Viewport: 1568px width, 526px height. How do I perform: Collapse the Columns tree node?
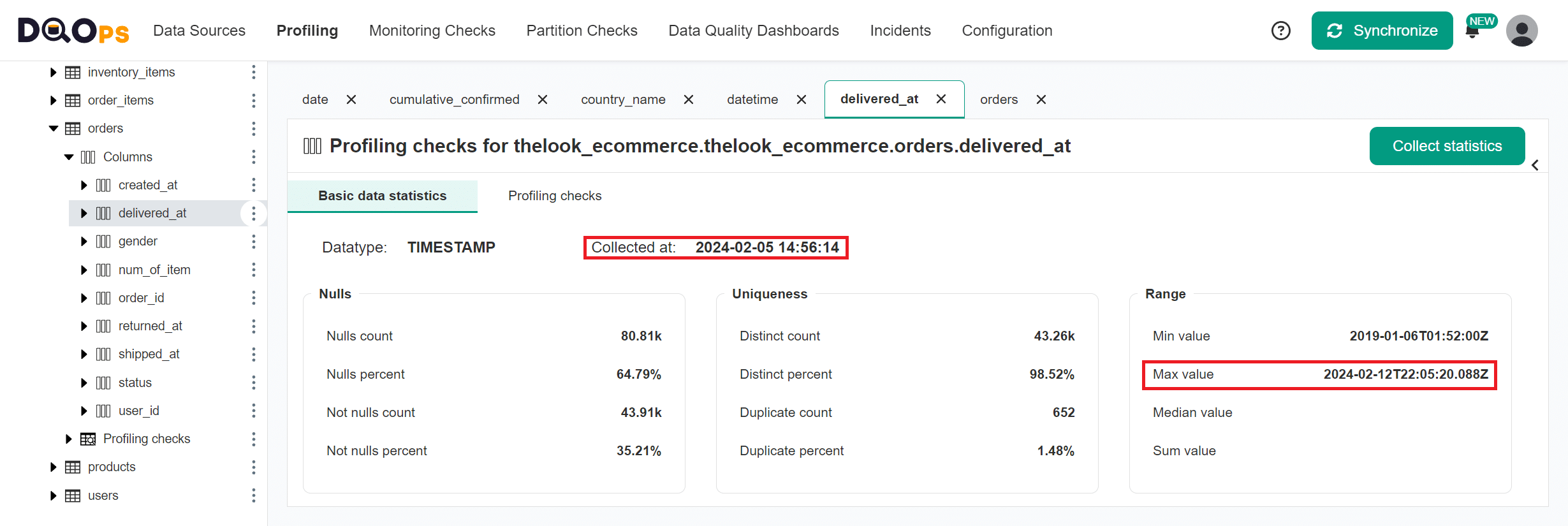(x=69, y=157)
